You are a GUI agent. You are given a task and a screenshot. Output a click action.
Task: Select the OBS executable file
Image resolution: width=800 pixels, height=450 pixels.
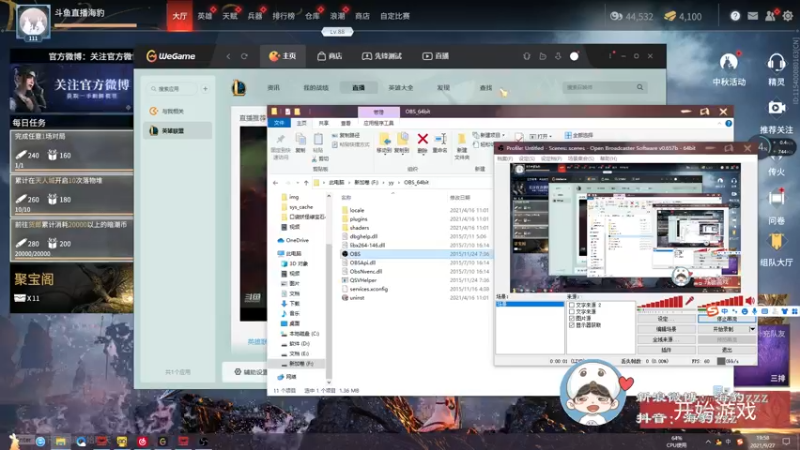point(415,254)
